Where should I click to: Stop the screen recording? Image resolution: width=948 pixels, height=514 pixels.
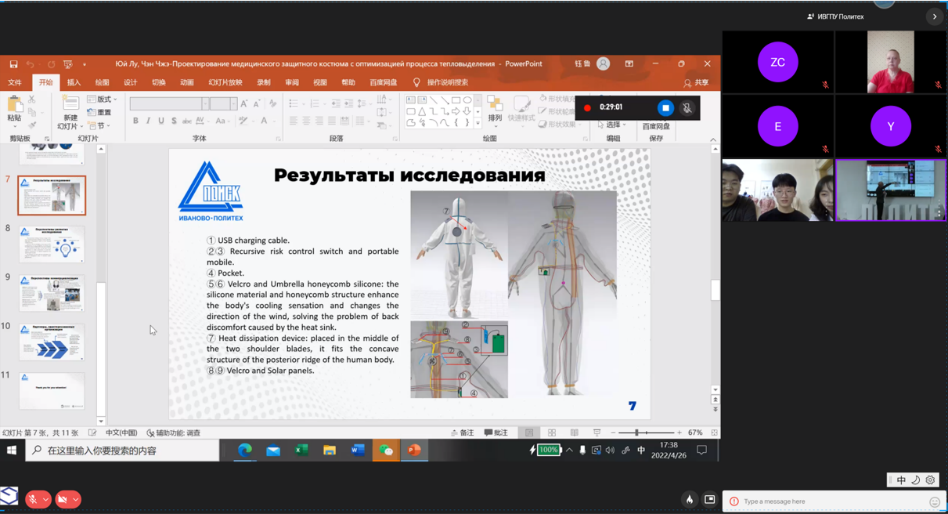pyautogui.click(x=665, y=108)
